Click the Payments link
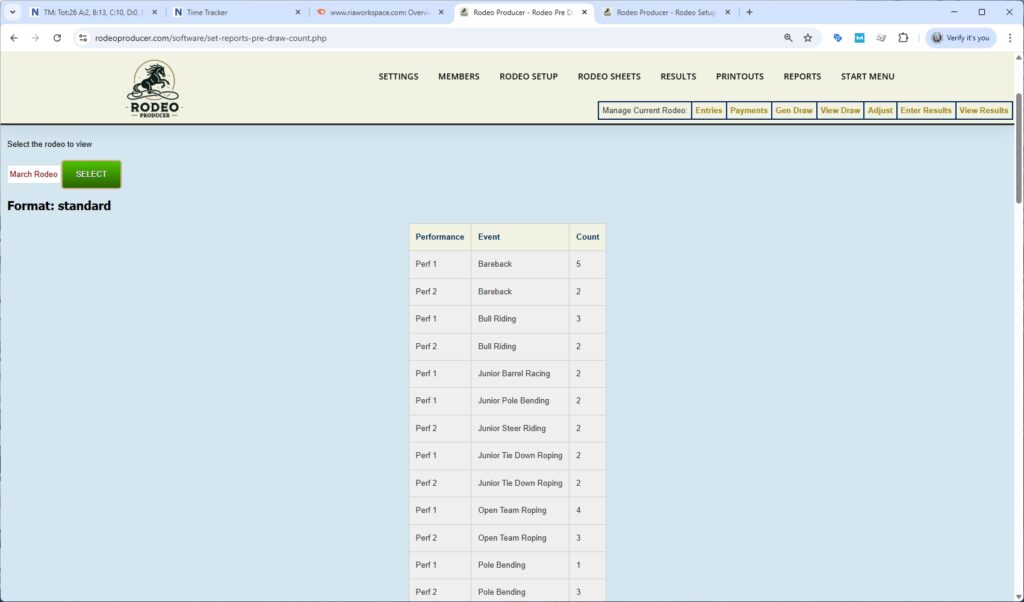 click(748, 110)
